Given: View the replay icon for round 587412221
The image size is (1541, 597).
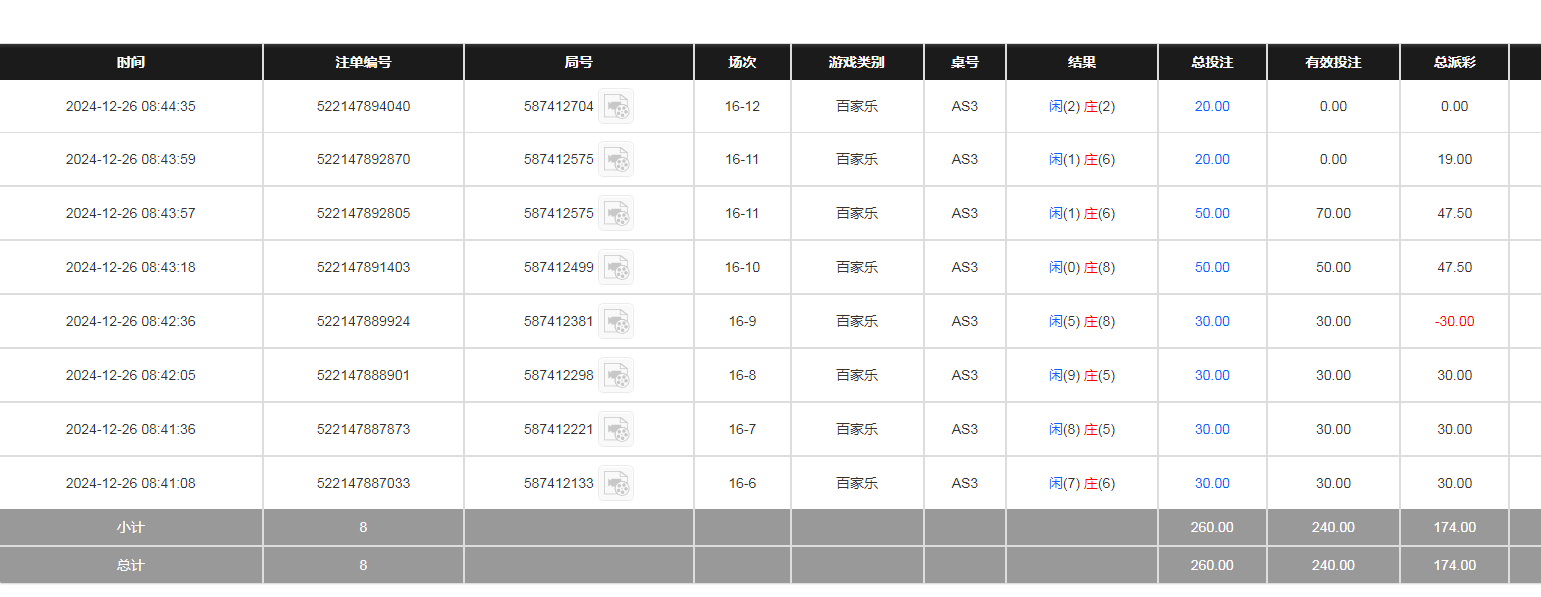Looking at the screenshot, I should coord(616,430).
